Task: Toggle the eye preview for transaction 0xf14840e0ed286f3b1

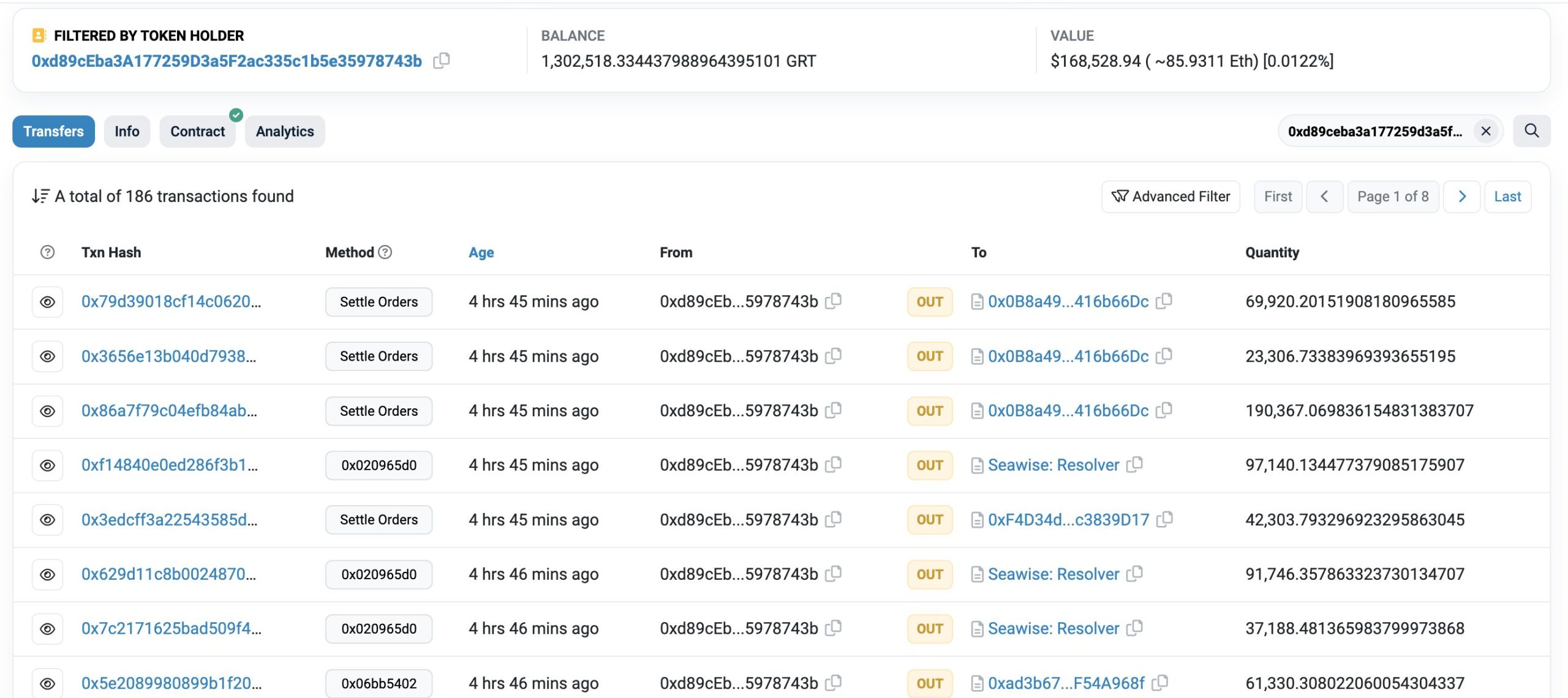Action: 47,465
